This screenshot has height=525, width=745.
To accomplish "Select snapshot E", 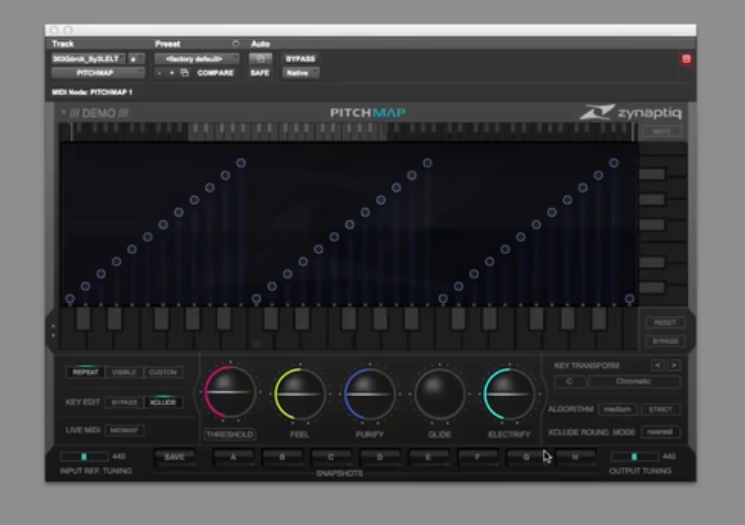I will tap(429, 457).
